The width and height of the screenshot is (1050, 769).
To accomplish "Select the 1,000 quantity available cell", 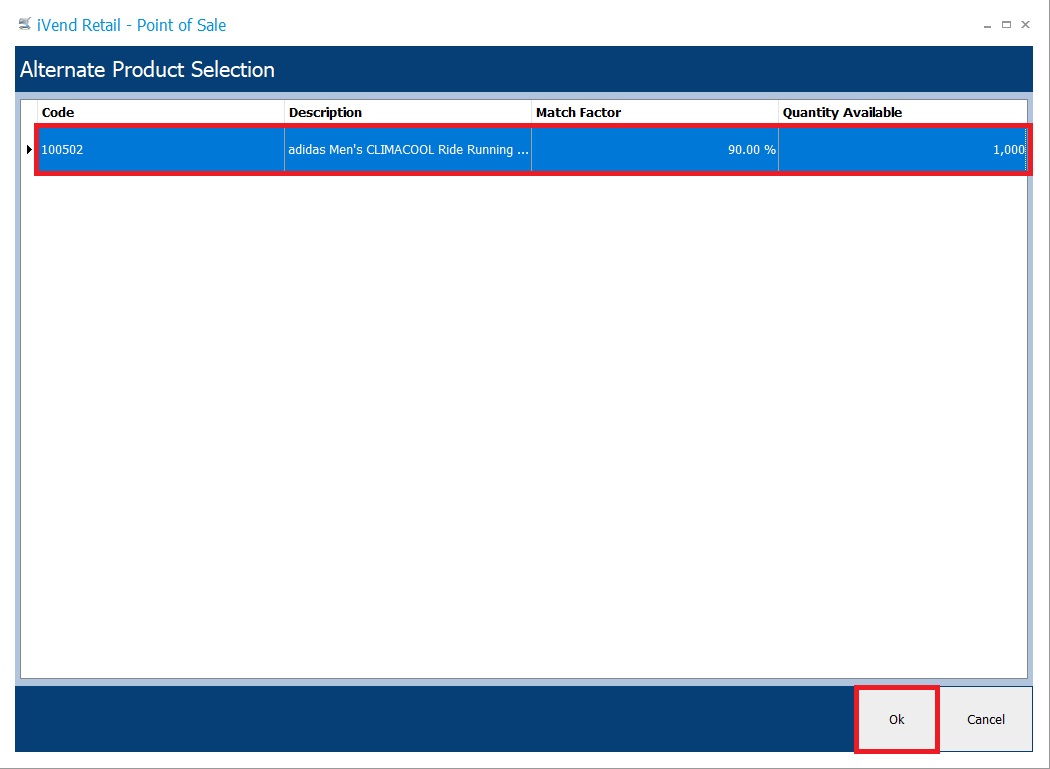I will coord(903,149).
